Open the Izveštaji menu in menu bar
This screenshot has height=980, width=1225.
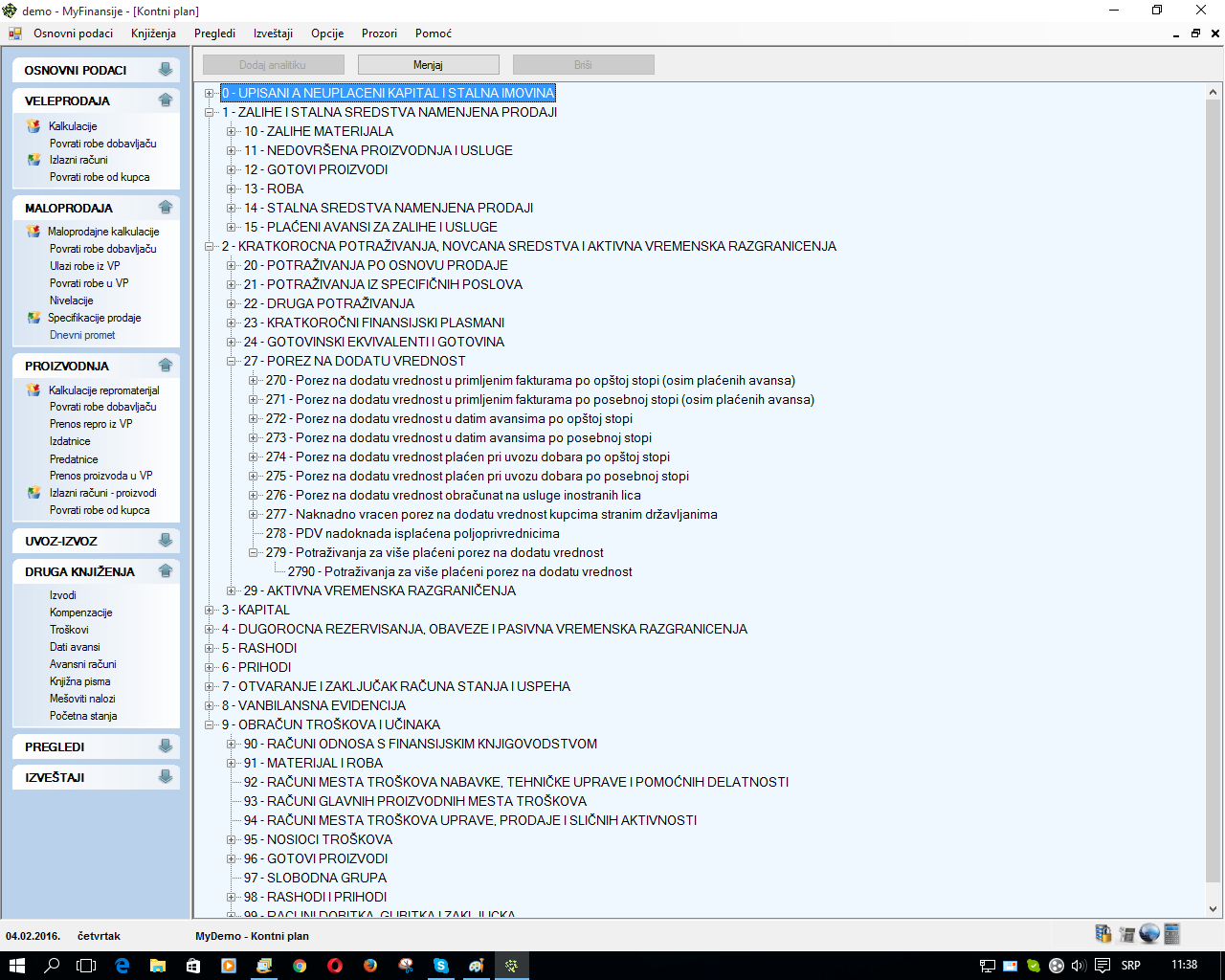(x=273, y=33)
